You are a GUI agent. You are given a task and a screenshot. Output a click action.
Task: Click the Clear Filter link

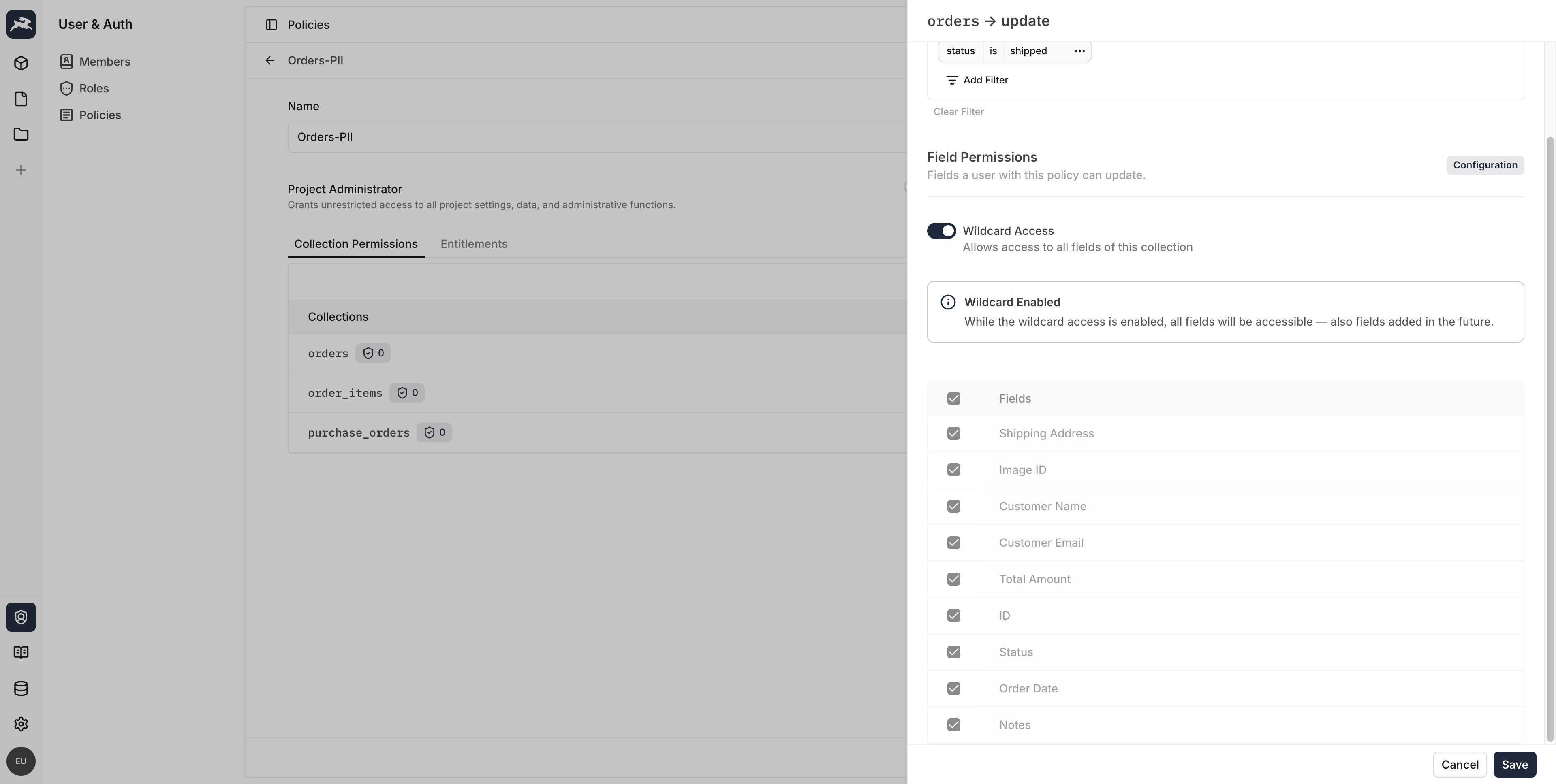[958, 112]
